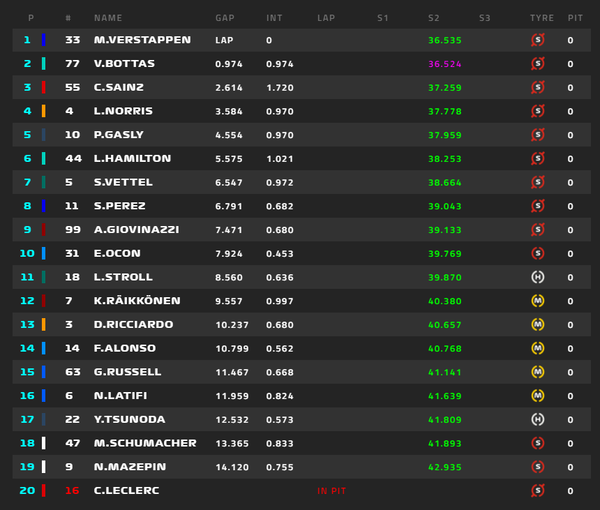Click the GAP column header
The width and height of the screenshot is (600, 510).
point(225,18)
